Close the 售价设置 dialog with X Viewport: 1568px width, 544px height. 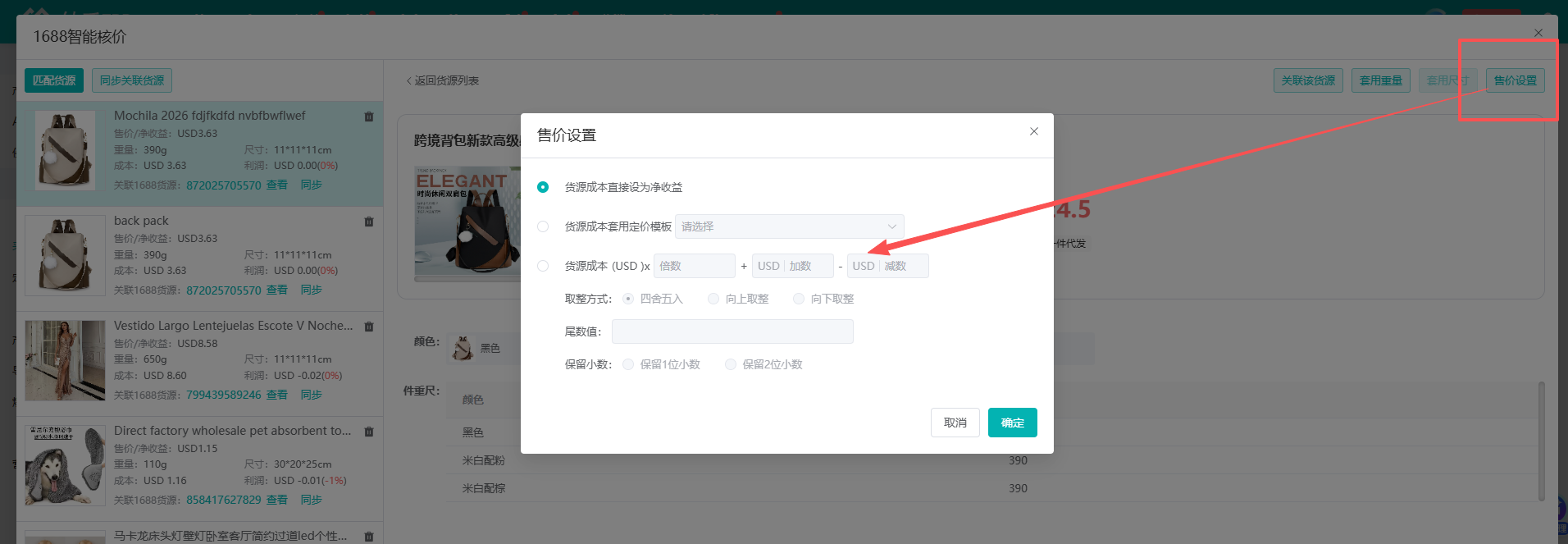coord(1034,131)
